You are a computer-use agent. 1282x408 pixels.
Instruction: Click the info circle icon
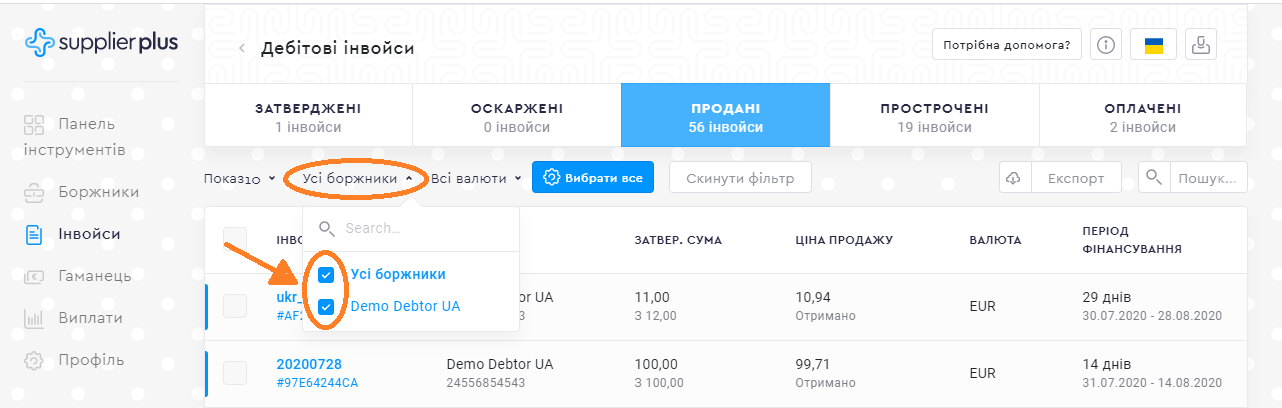coord(1105,45)
